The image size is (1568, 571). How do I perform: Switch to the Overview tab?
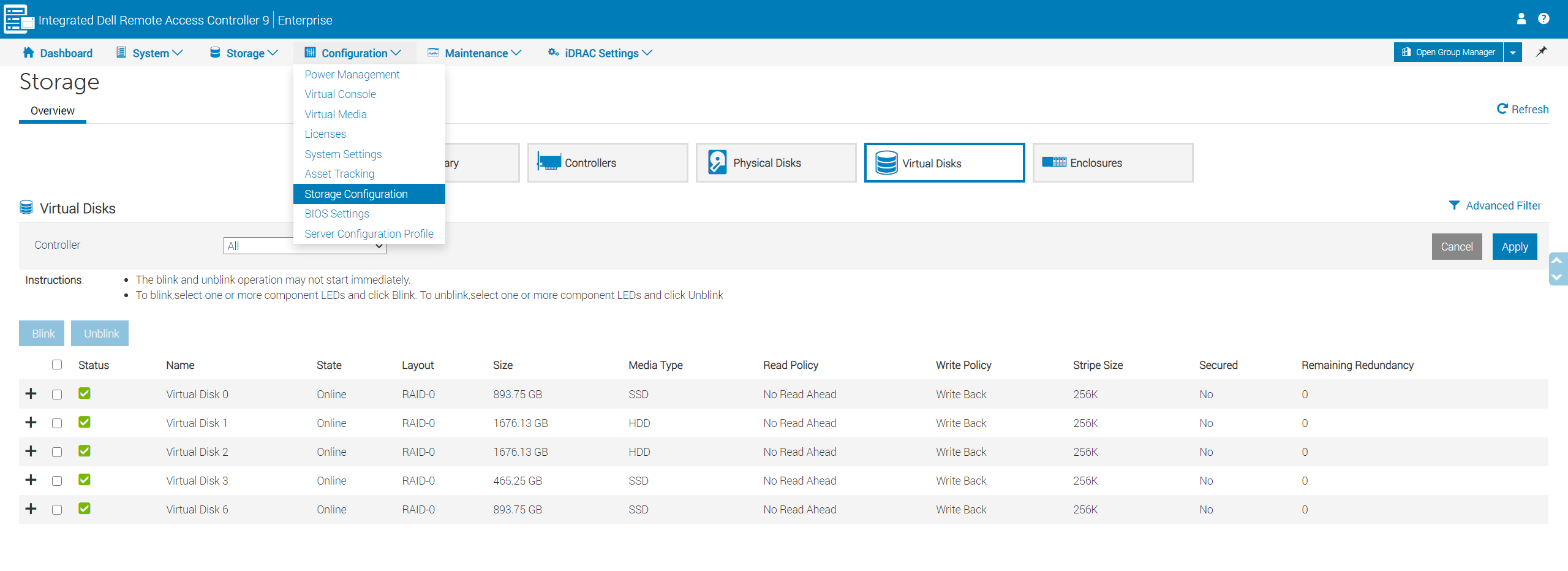coord(53,111)
